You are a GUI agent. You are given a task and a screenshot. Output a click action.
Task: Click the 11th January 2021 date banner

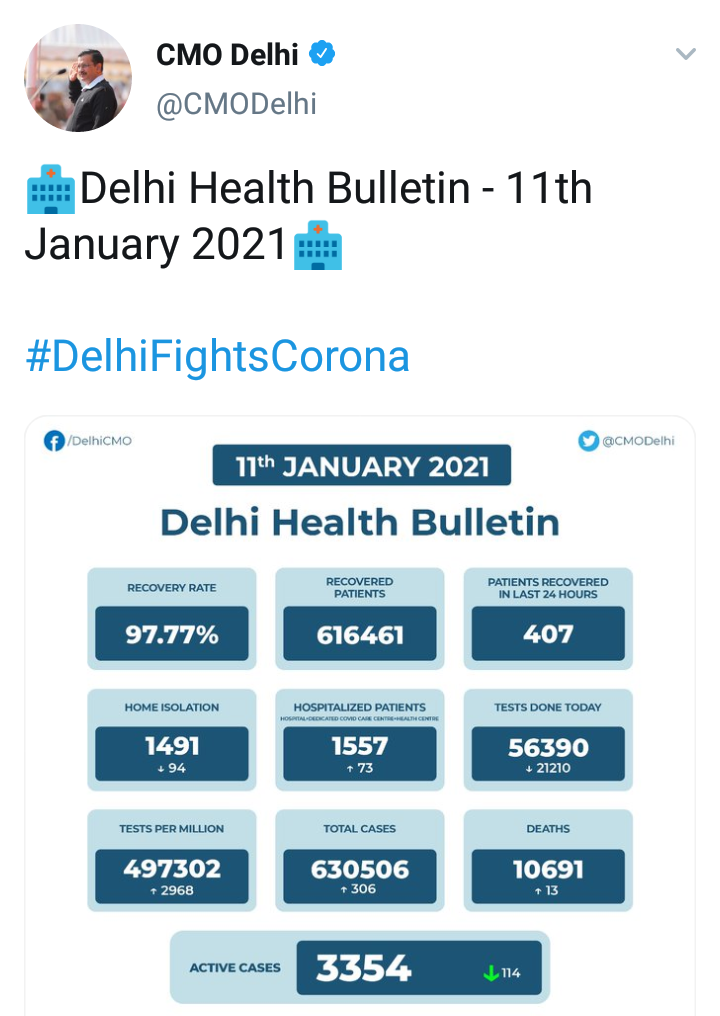tap(361, 466)
